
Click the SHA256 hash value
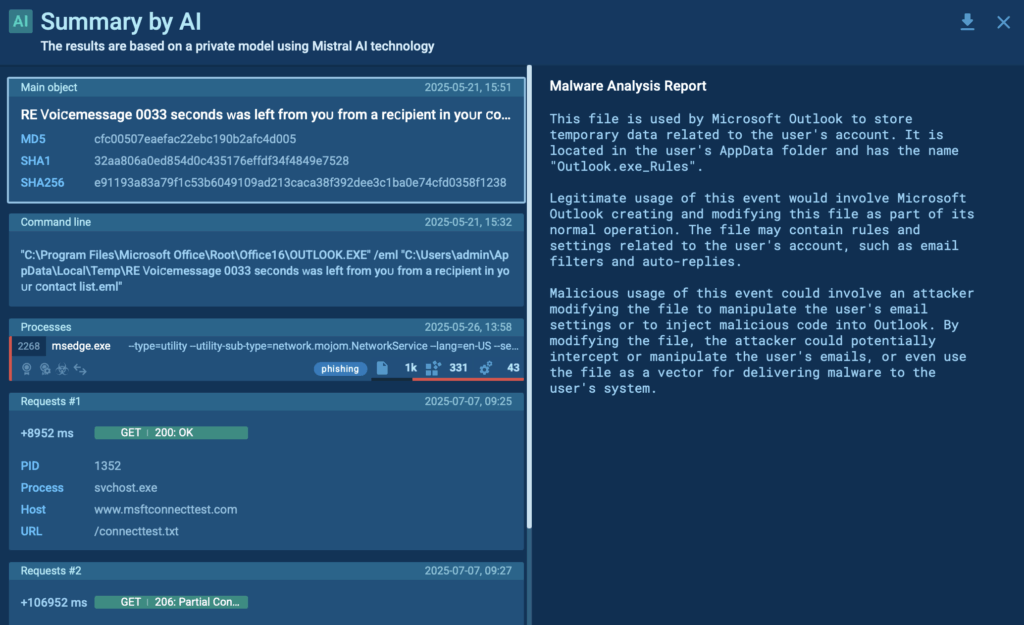point(300,183)
